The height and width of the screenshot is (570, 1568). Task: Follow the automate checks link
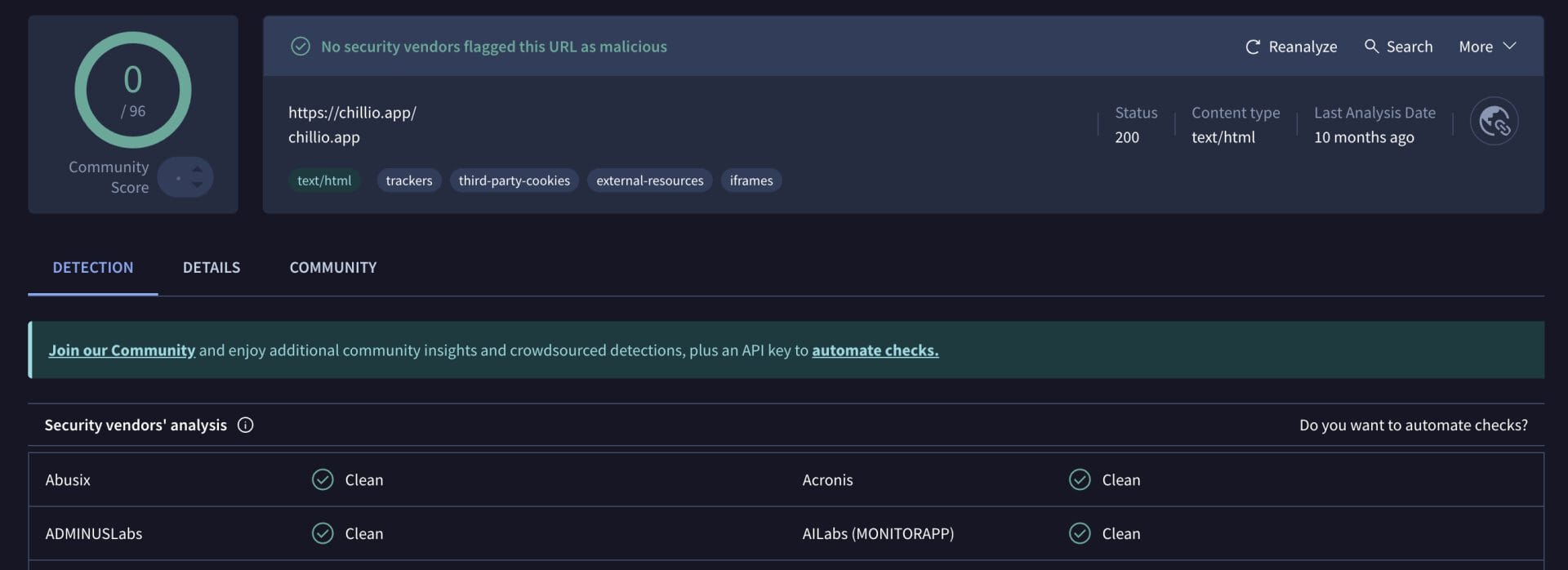875,350
